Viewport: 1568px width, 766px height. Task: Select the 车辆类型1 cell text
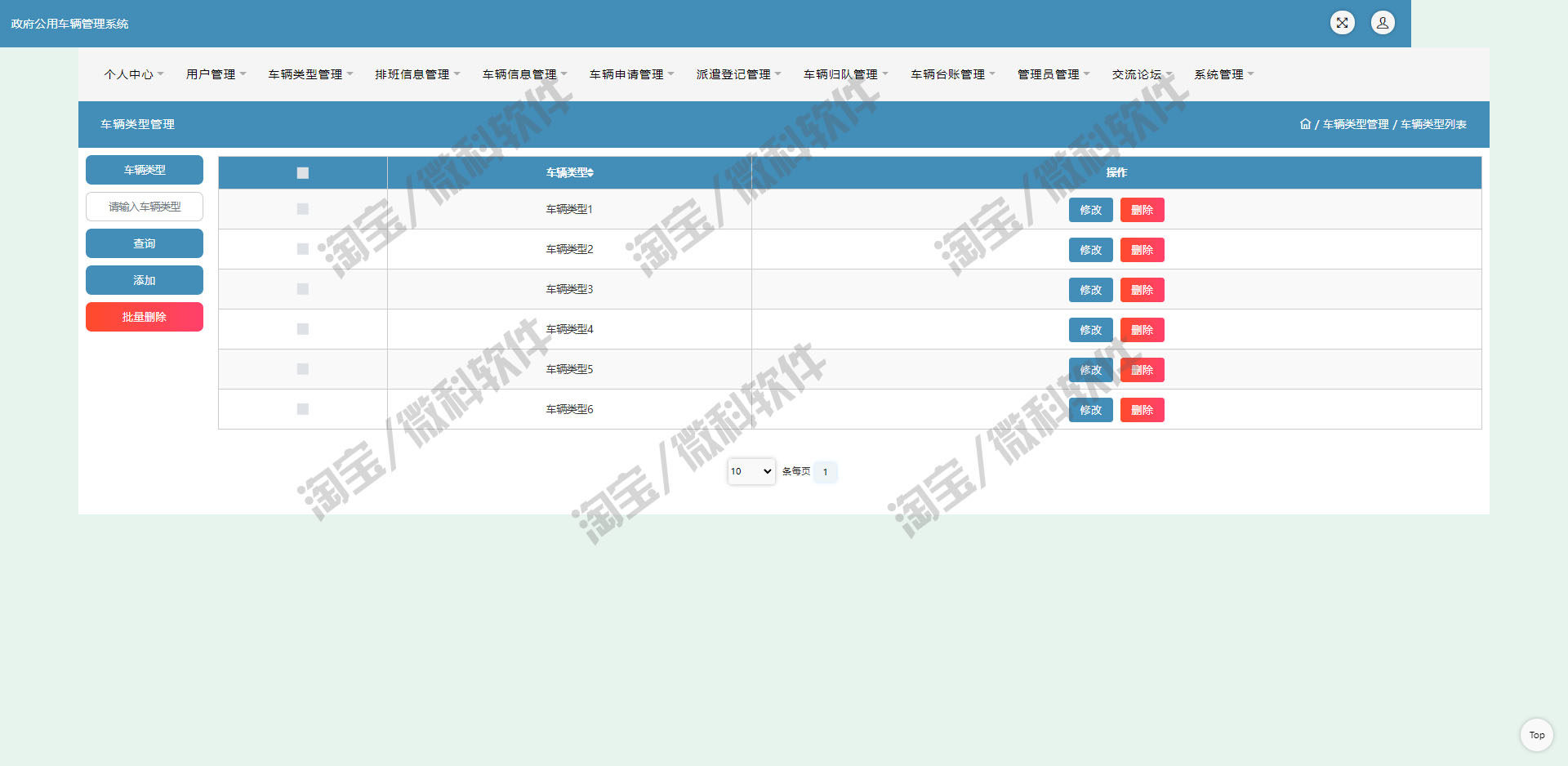tap(569, 209)
